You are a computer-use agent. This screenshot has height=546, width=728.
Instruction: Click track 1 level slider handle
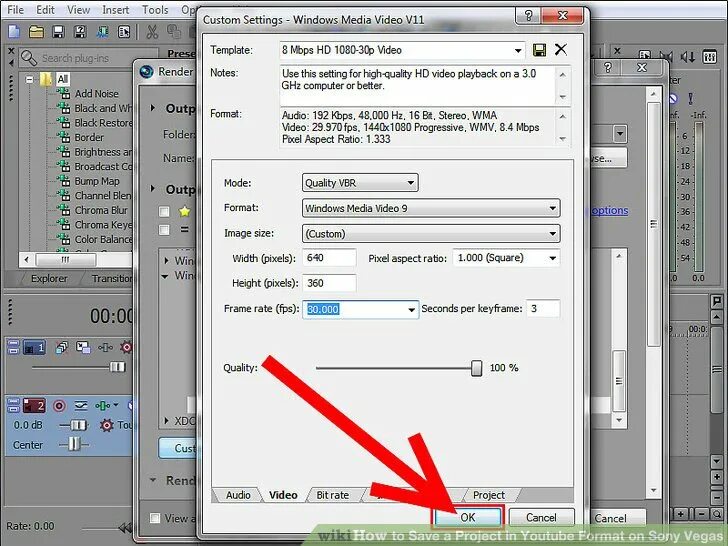(x=117, y=367)
